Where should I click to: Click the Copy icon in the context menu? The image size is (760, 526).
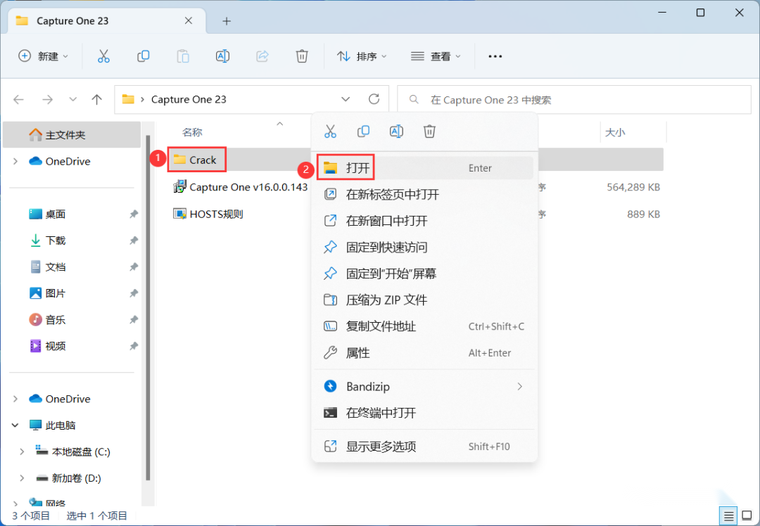click(x=364, y=131)
